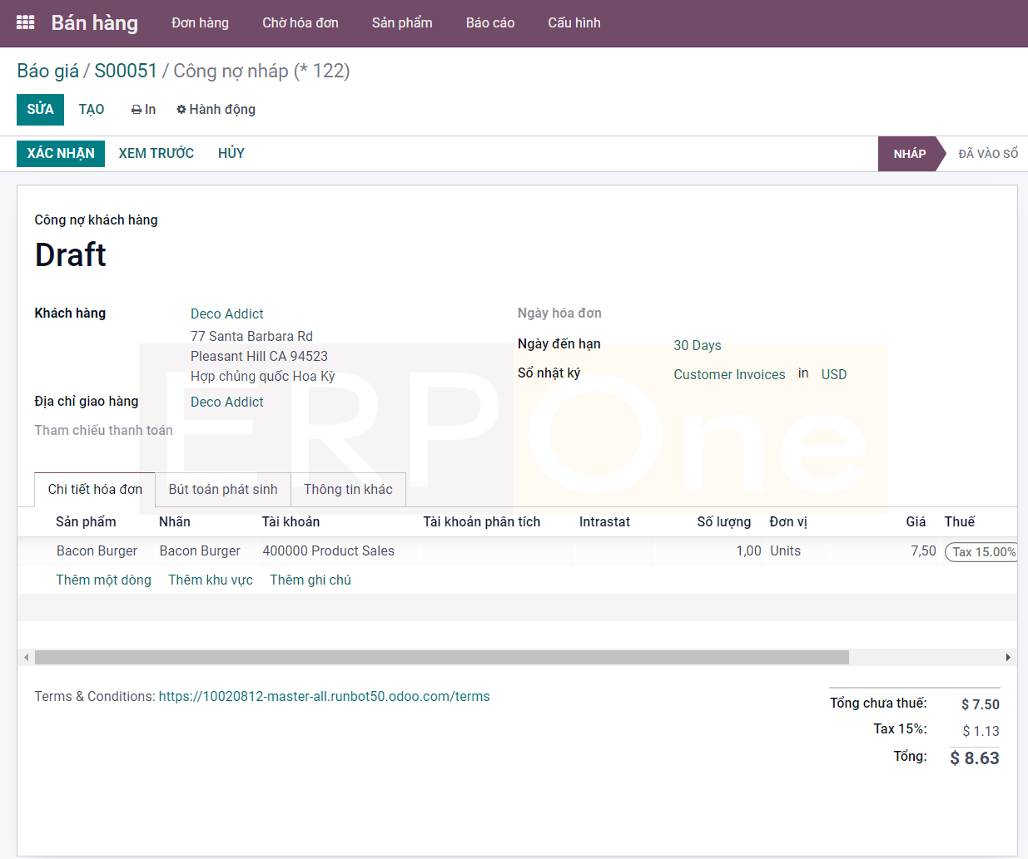Select the $ 1.13 tax amount
The image size is (1028, 859).
[x=981, y=731]
